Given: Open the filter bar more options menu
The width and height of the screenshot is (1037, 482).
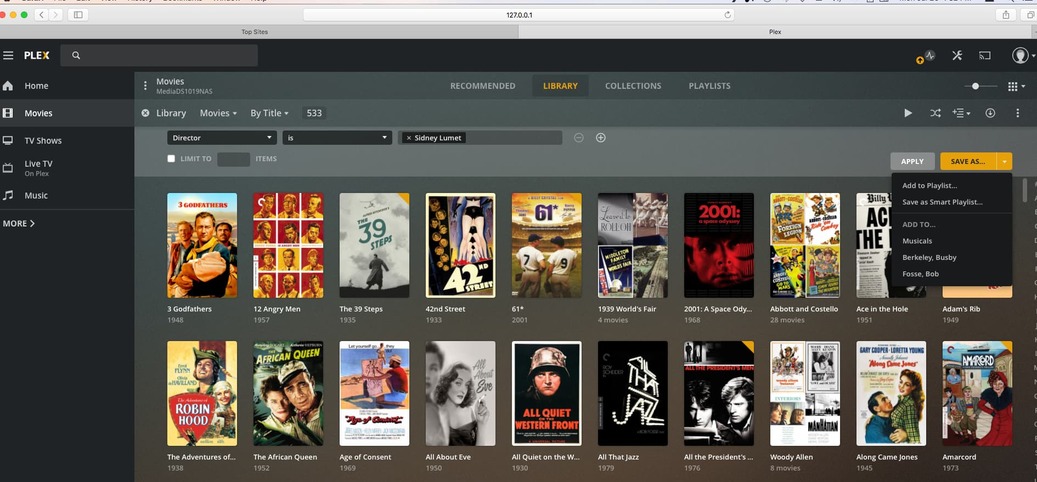Looking at the screenshot, I should point(1017,113).
